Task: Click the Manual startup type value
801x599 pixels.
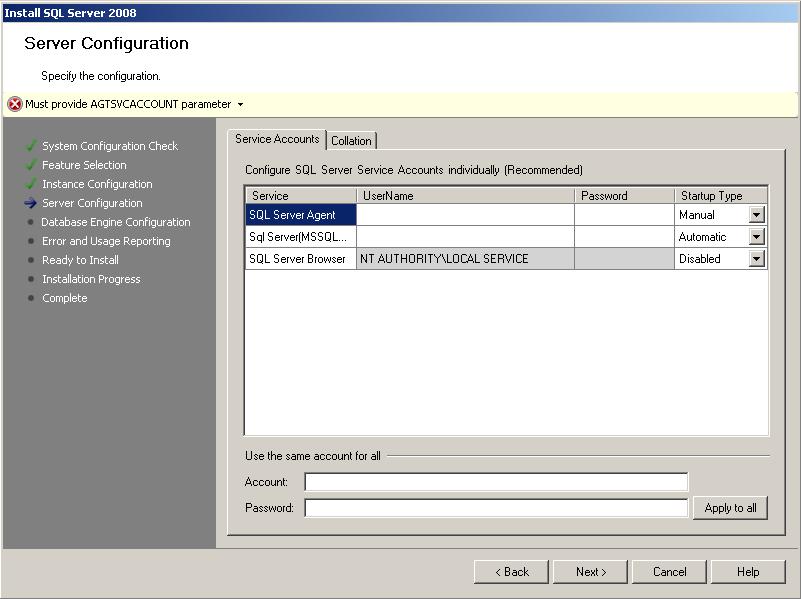Action: pos(697,215)
